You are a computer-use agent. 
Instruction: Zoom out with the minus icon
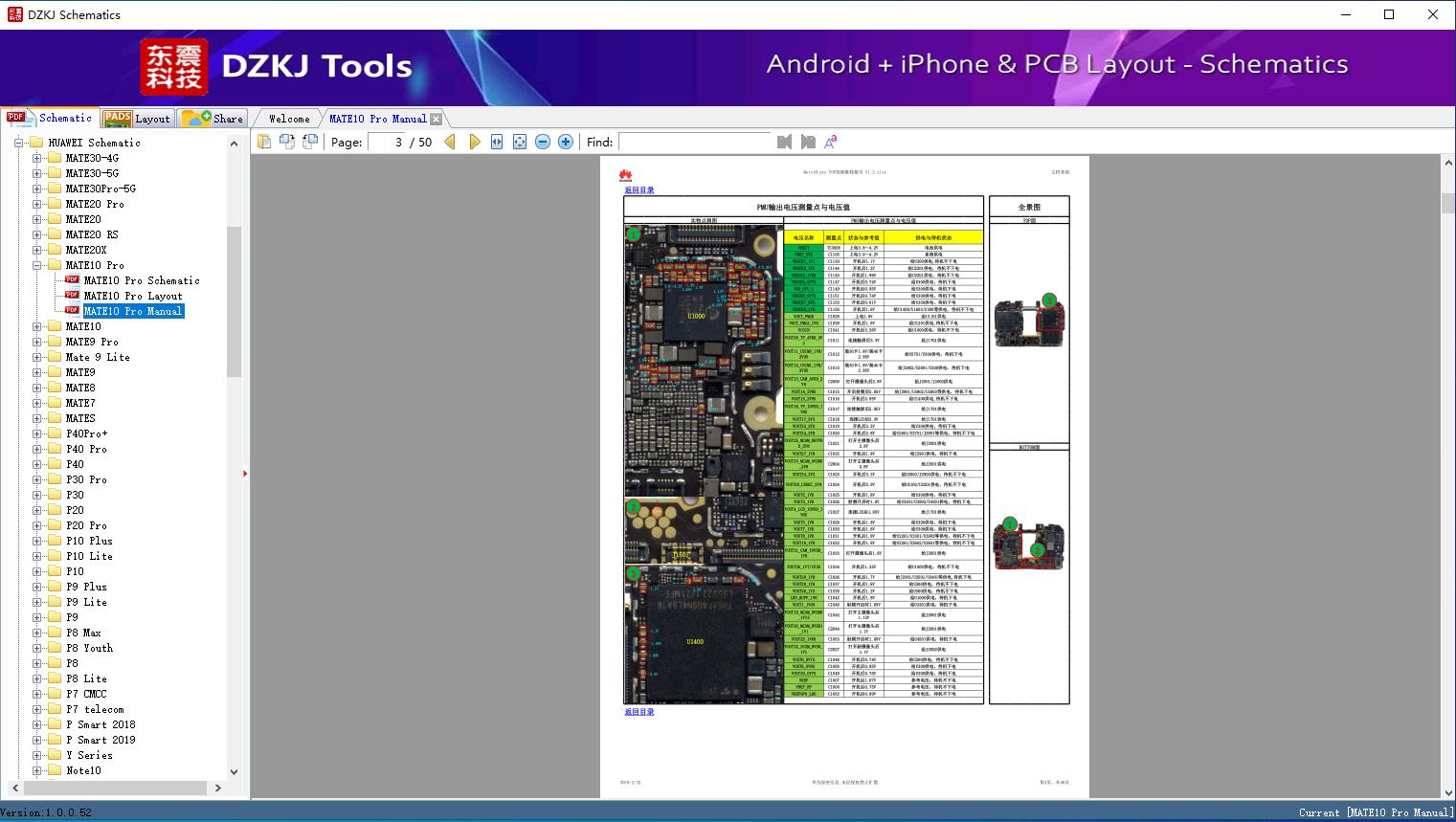coord(543,142)
